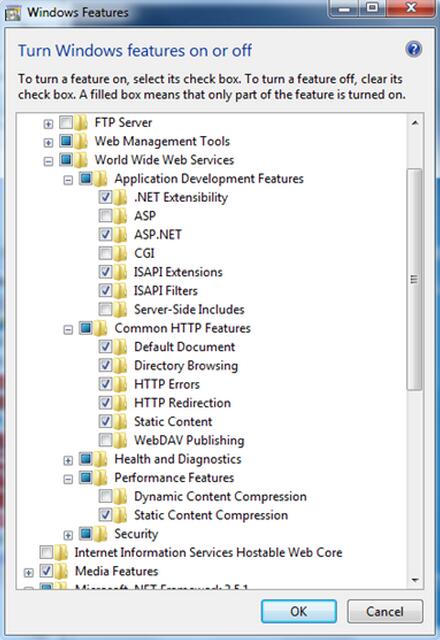The image size is (440, 640).
Task: Collapse the Application Development Features node
Action: tap(68, 180)
